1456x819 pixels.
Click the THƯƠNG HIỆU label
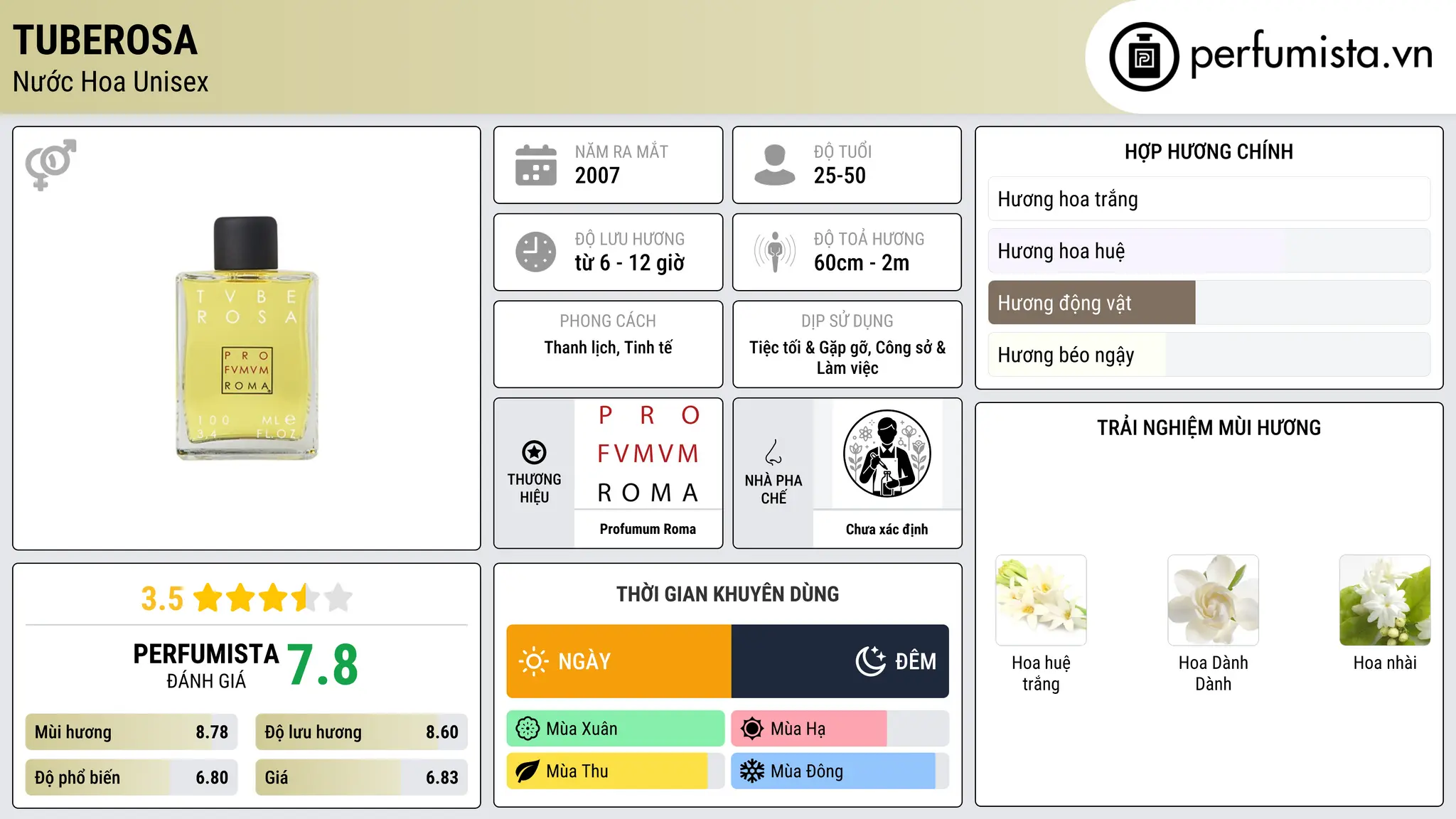pos(534,488)
